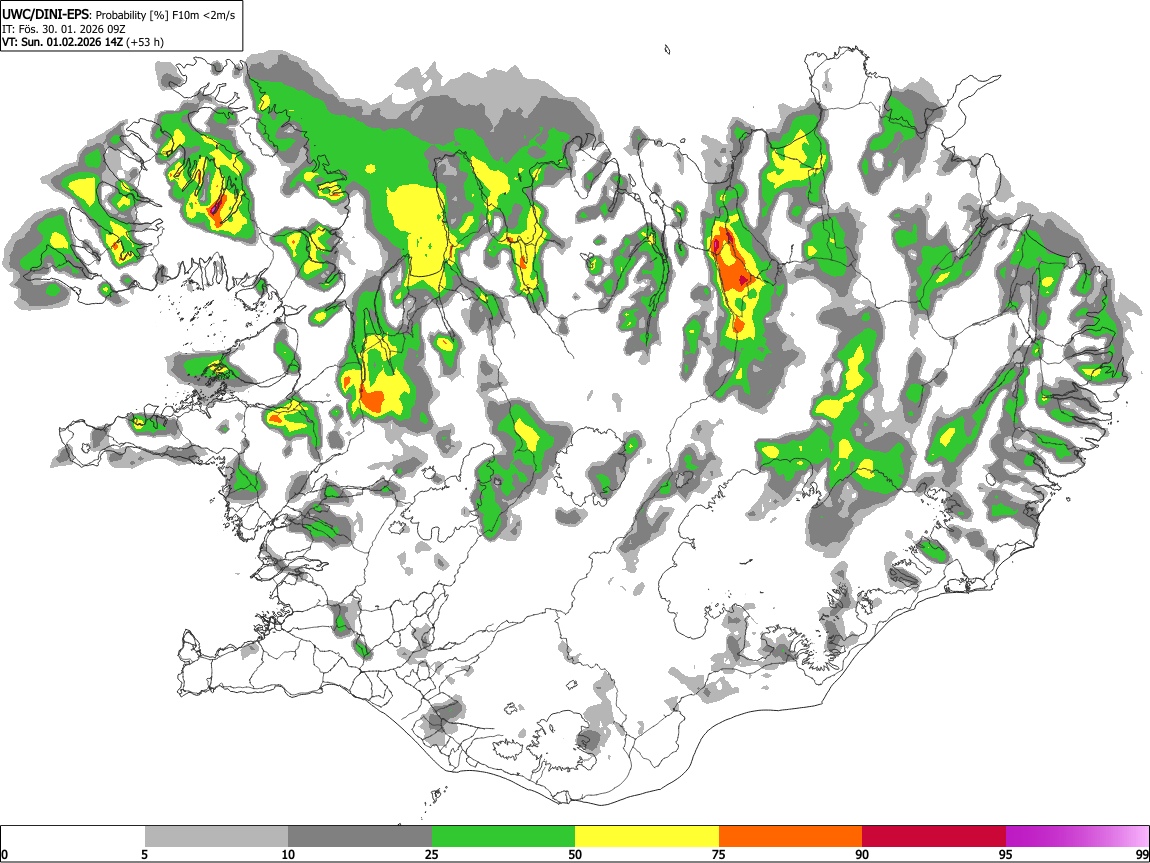Screen dimensions: 1150x863
Task: Click the '50' legend tick label
Action: 575,854
